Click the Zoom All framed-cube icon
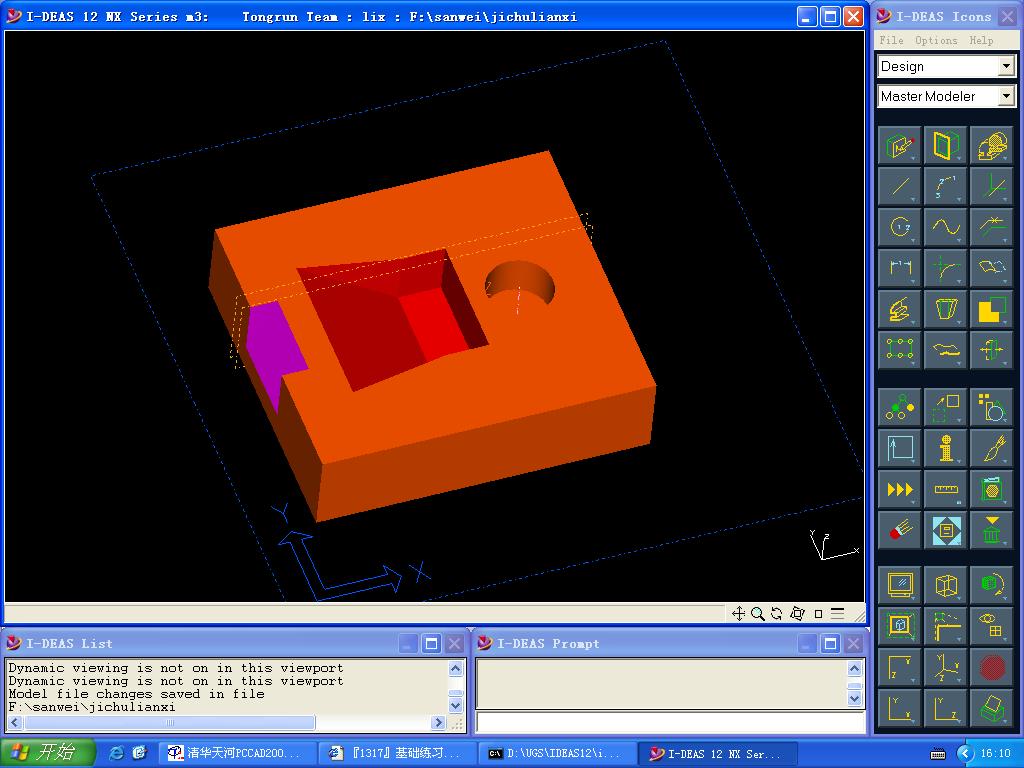The height and width of the screenshot is (768, 1024). 900,626
